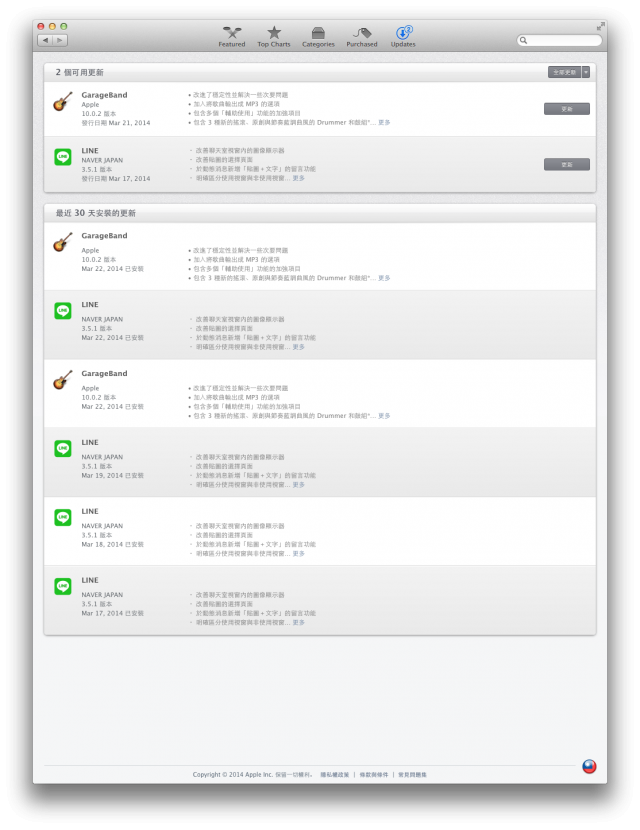The image size is (640, 830).
Task: Show the Purchased apps tab
Action: [x=362, y=37]
